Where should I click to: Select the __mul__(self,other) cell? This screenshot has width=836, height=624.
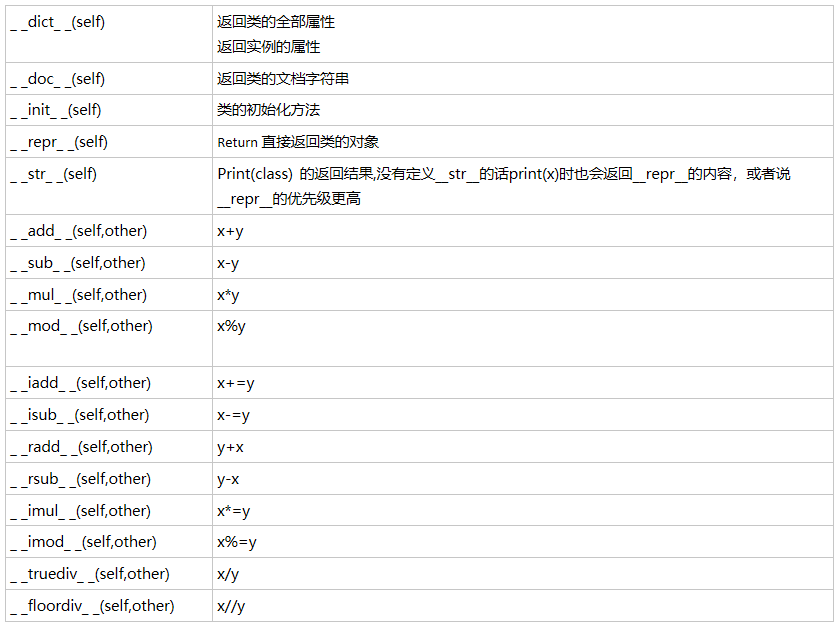click(x=78, y=295)
